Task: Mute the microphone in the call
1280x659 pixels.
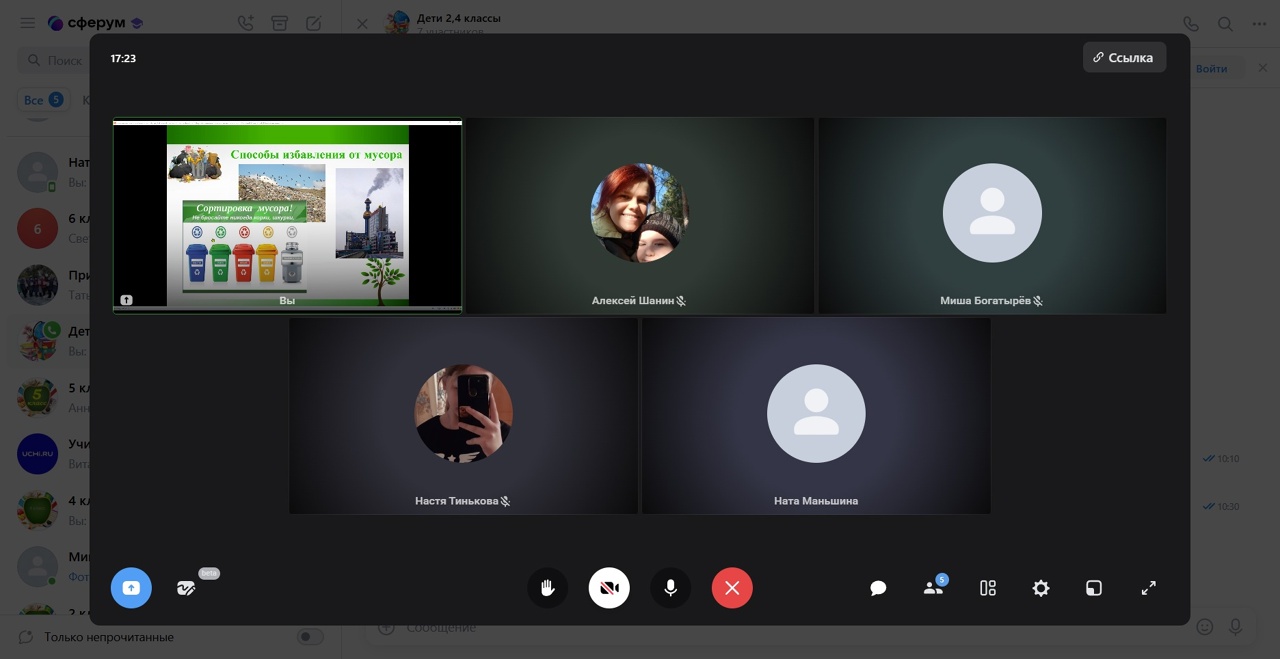Action: click(x=671, y=588)
